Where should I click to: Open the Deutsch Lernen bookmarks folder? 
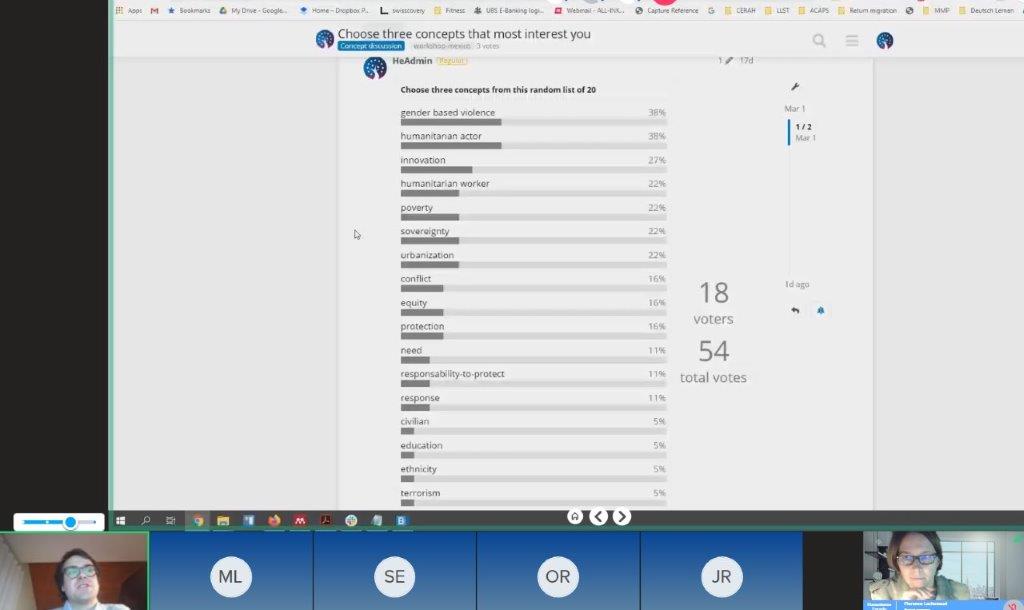pyautogui.click(x=986, y=10)
